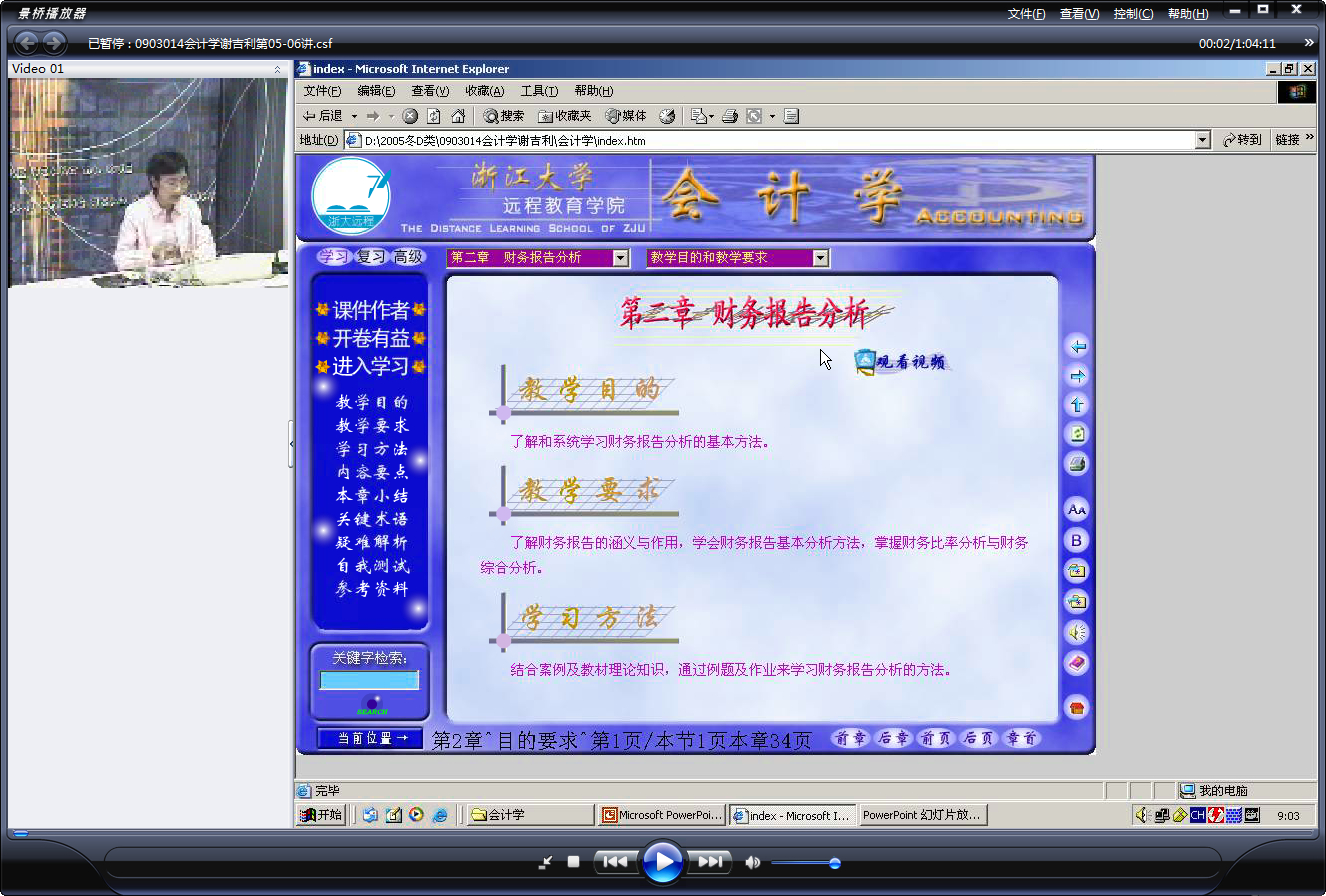The height and width of the screenshot is (896, 1326).
Task: Click the 后章 next chapter button
Action: pyautogui.click(x=894, y=739)
